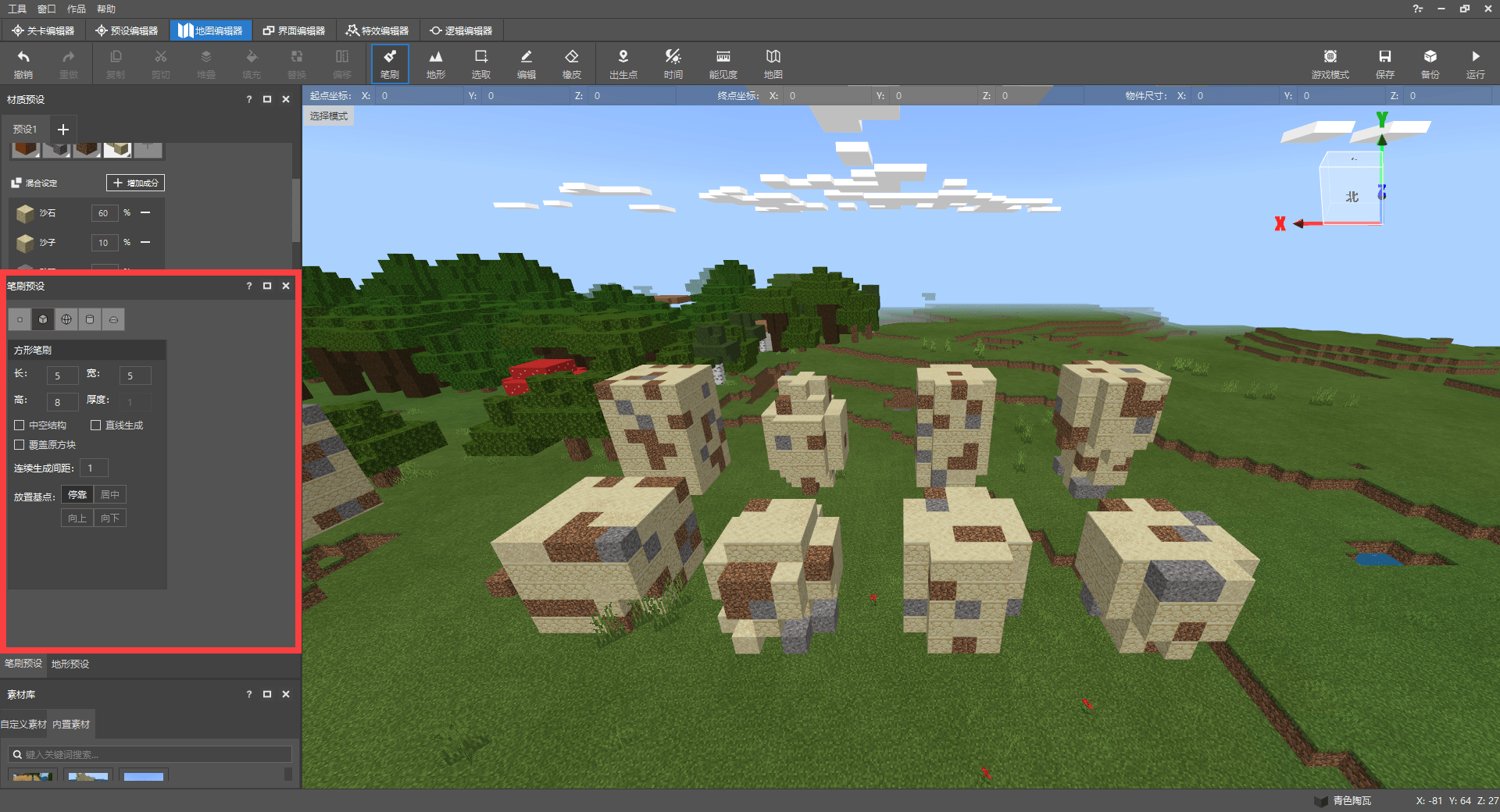Open the 自定义素材 tab
Image resolution: width=1500 pixels, height=812 pixels.
[x=23, y=724]
